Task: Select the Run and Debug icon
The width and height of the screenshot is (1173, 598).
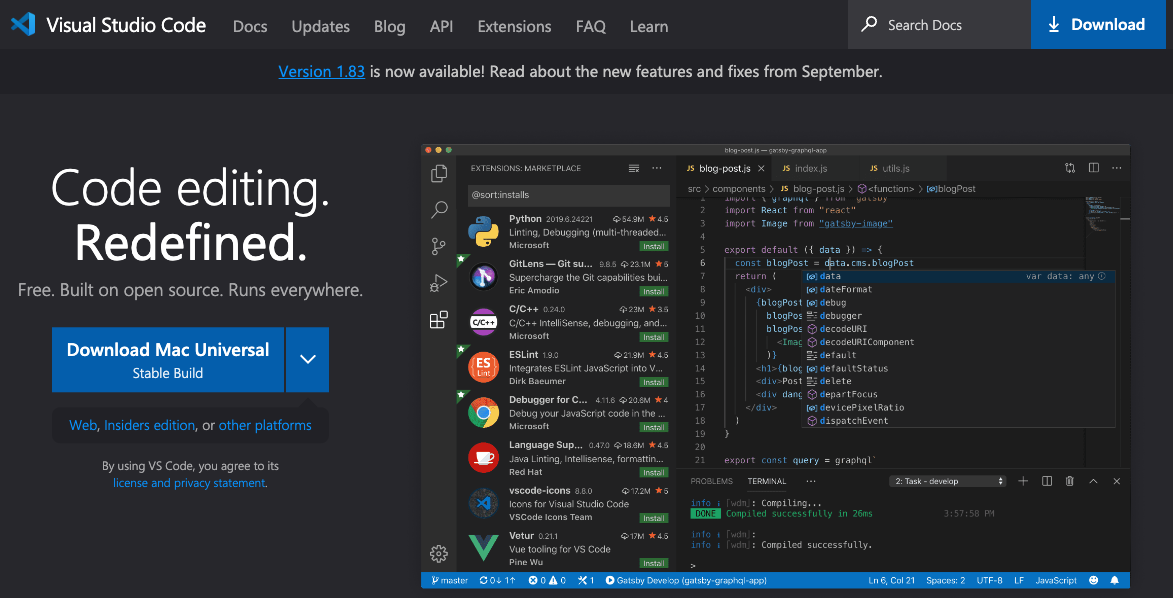Action: click(439, 283)
